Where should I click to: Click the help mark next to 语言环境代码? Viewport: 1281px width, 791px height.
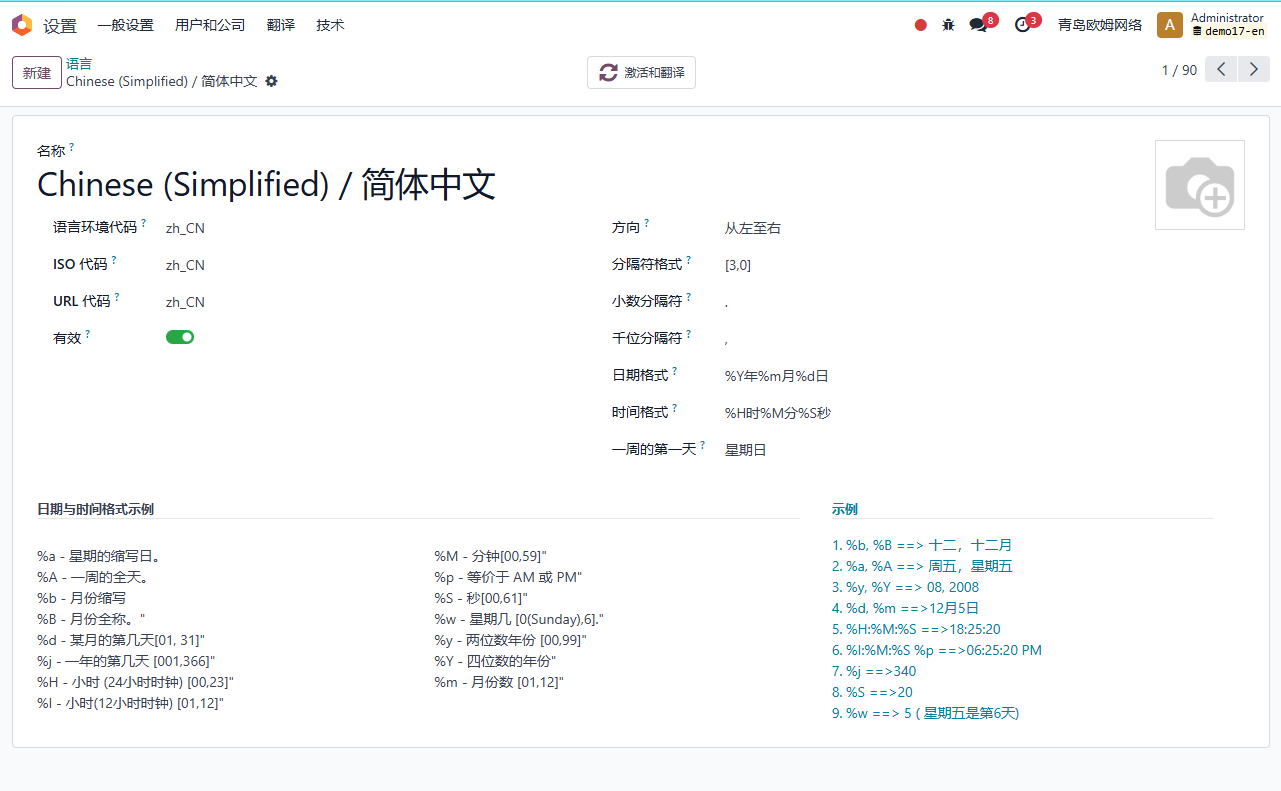pyautogui.click(x=144, y=223)
